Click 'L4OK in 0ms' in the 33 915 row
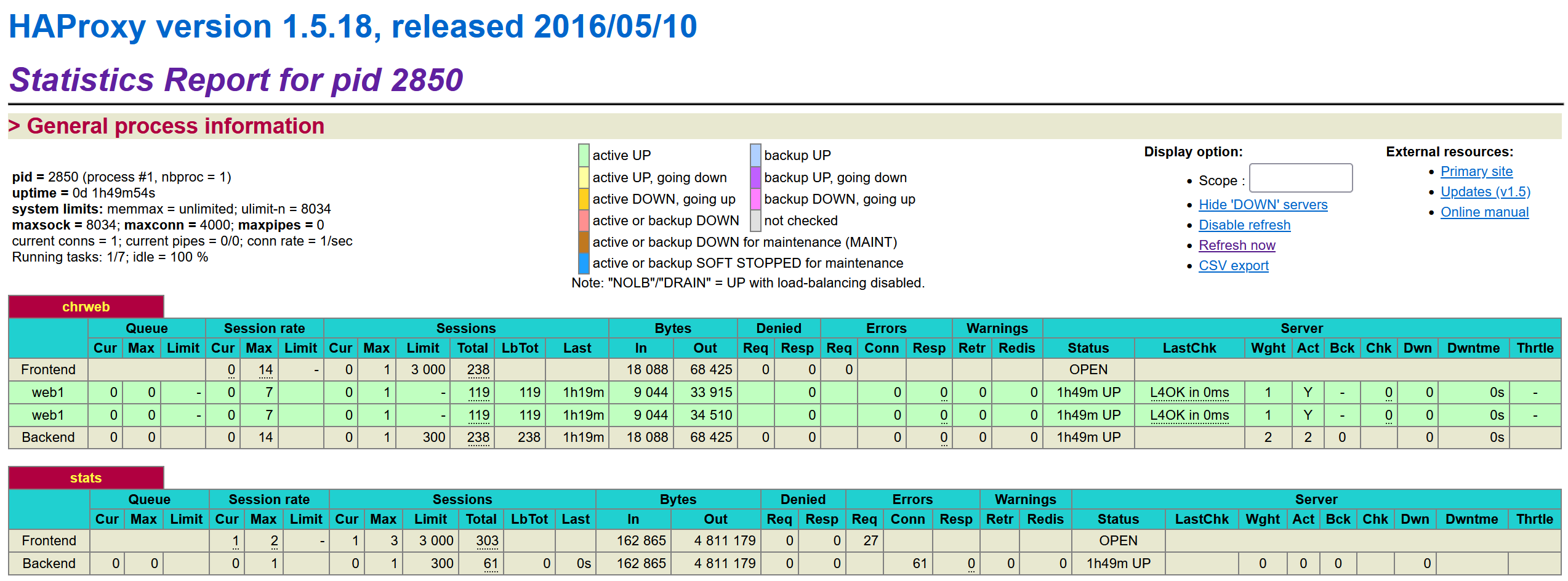Screen dimensions: 1568x581 click(1189, 392)
